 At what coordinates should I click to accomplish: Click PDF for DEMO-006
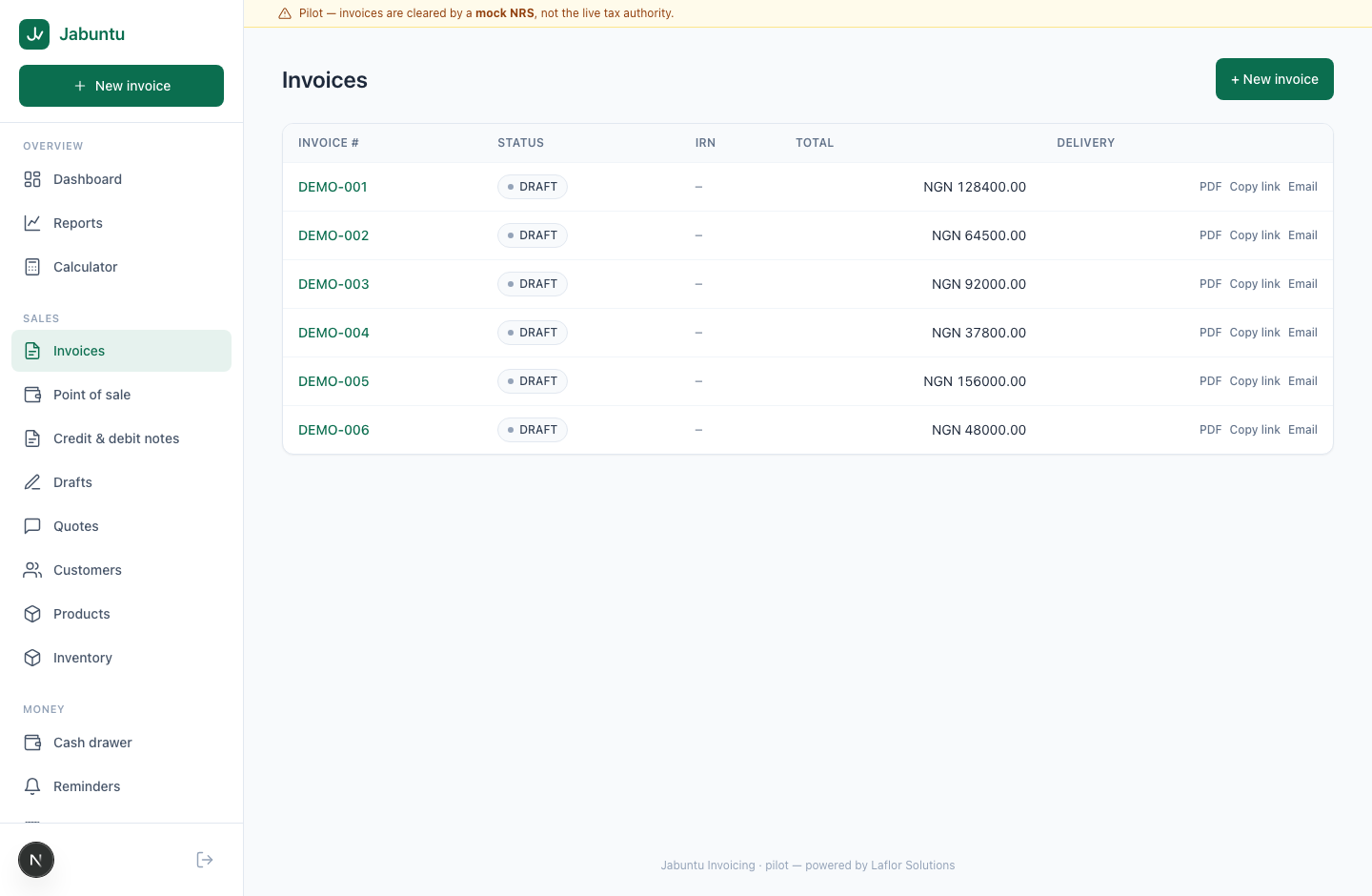[x=1210, y=430]
